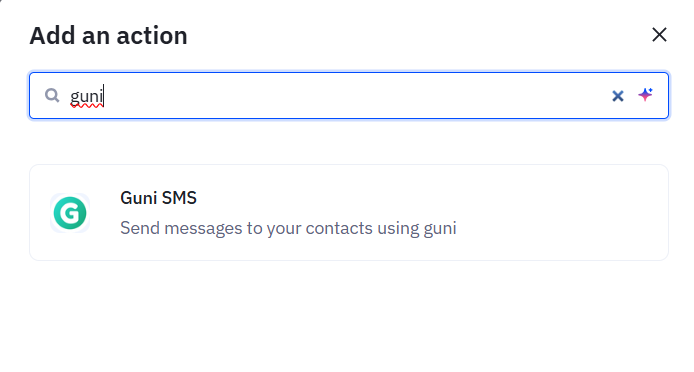The width and height of the screenshot is (694, 372).
Task: Click the AI sparkle icon in search bar
Action: pyautogui.click(x=645, y=95)
